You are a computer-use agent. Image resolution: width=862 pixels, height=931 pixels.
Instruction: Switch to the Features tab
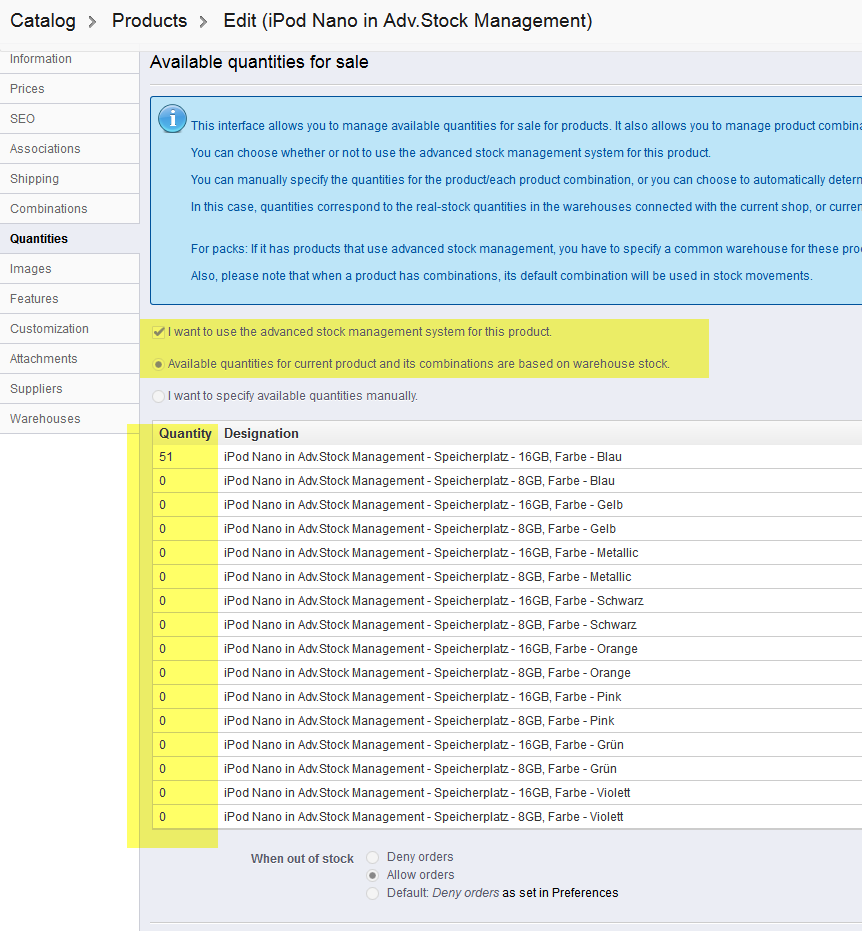(x=69, y=299)
